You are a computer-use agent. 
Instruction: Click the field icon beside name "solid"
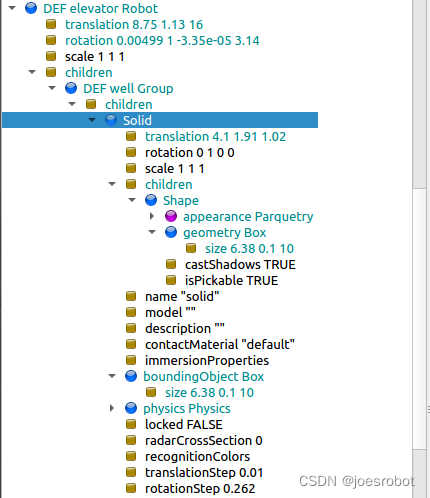131,296
